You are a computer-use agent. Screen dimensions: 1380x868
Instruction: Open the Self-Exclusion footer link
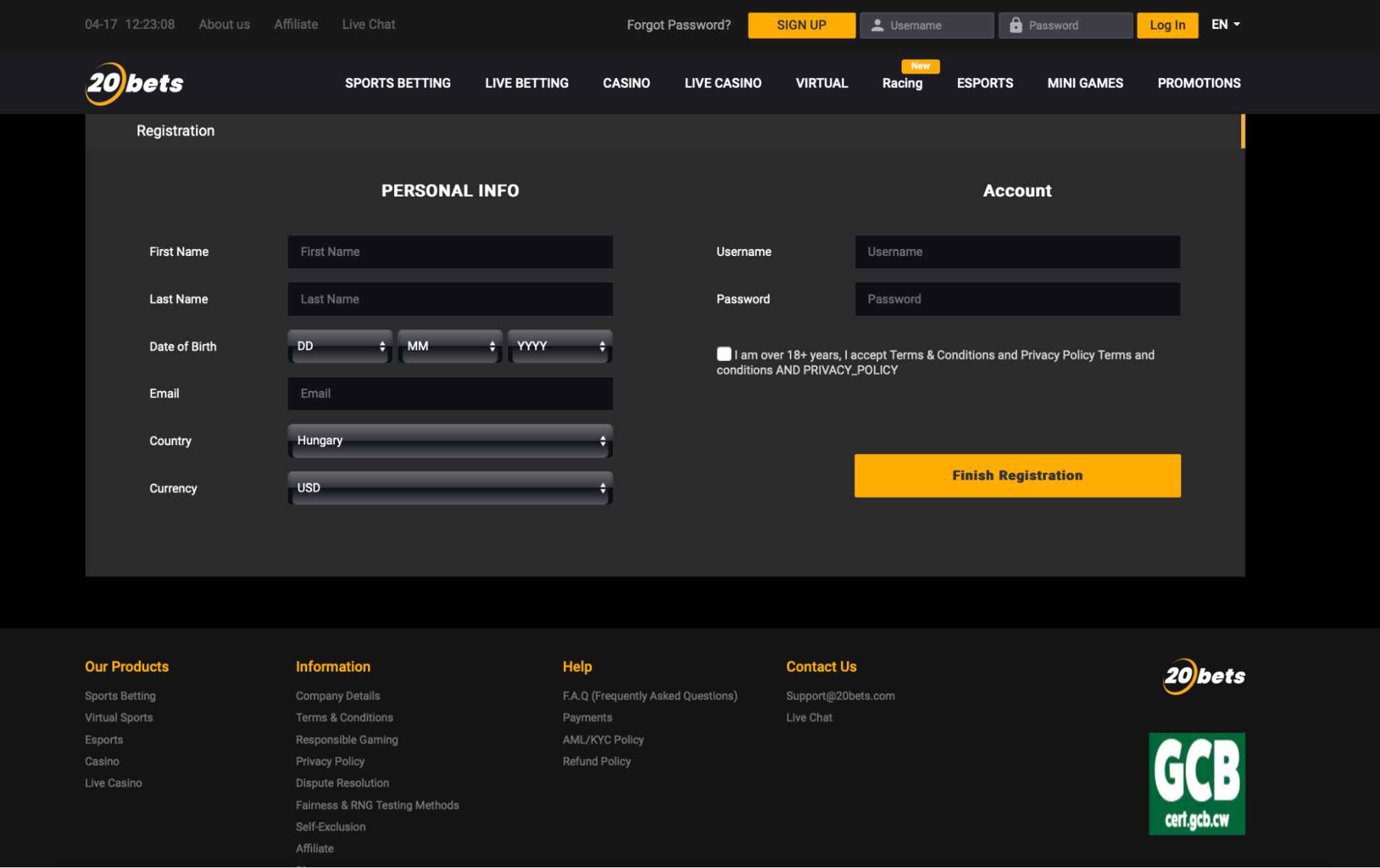(331, 827)
